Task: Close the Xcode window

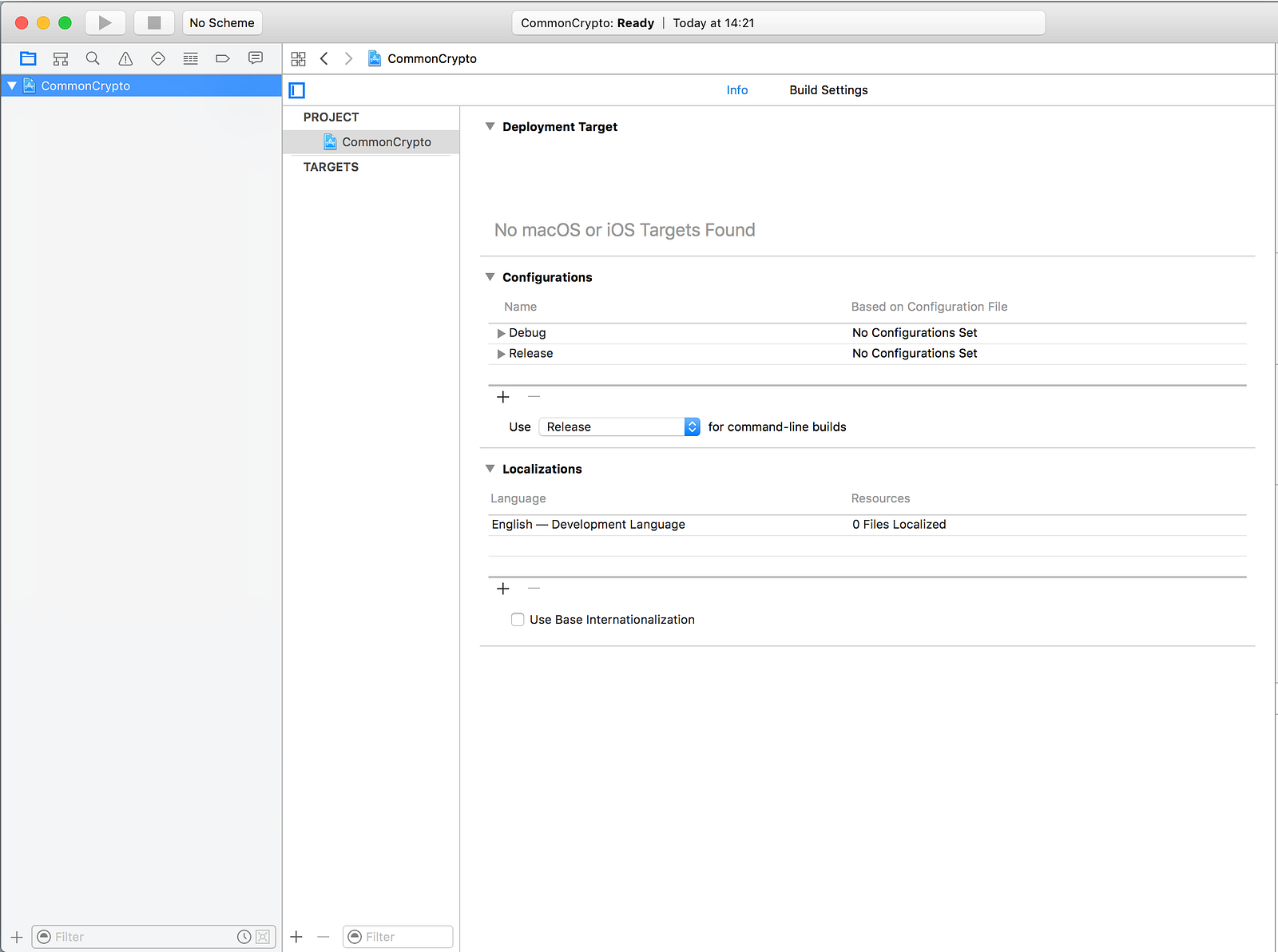Action: (x=22, y=23)
